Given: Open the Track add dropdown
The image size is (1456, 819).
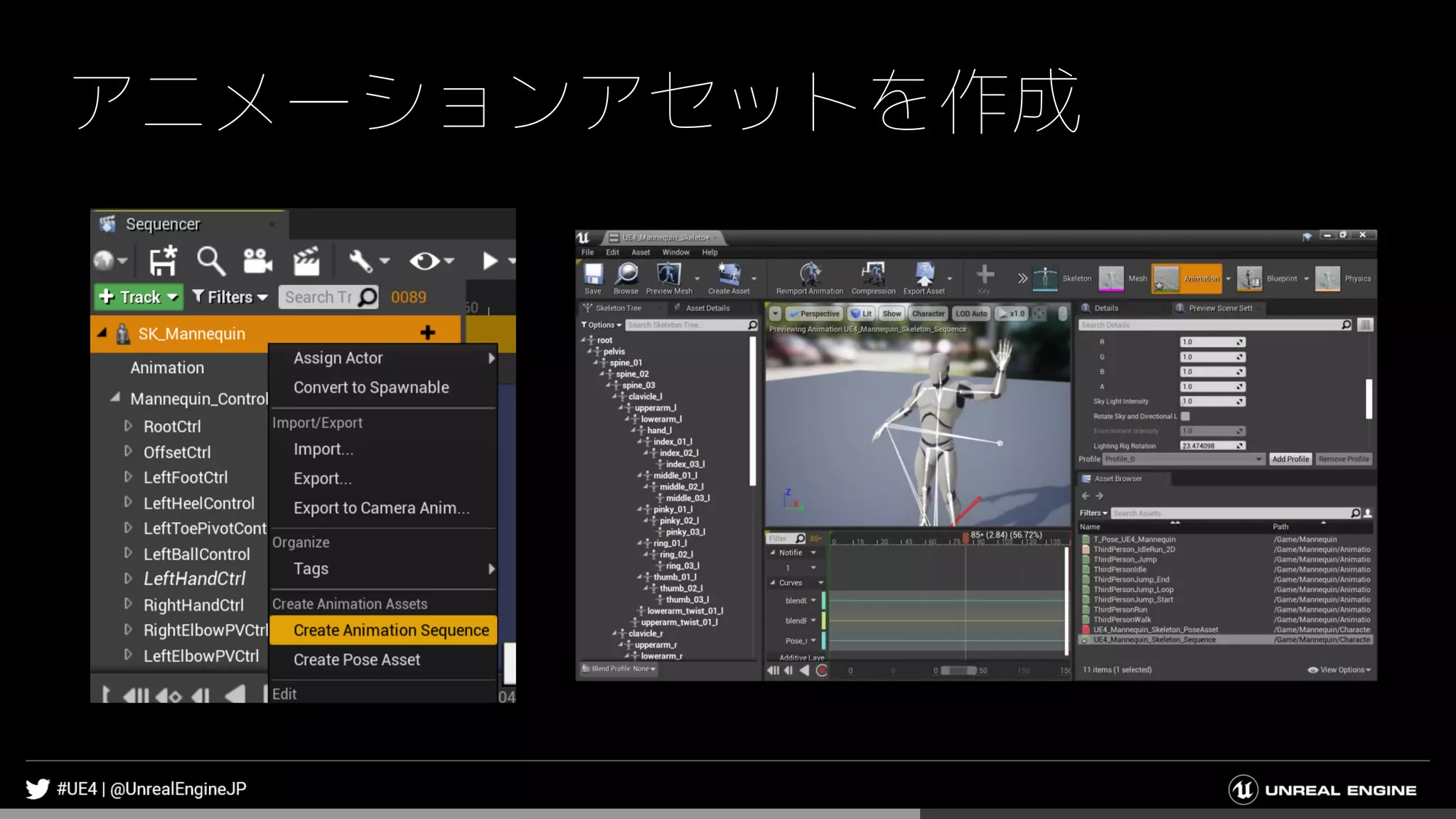Looking at the screenshot, I should [x=139, y=297].
